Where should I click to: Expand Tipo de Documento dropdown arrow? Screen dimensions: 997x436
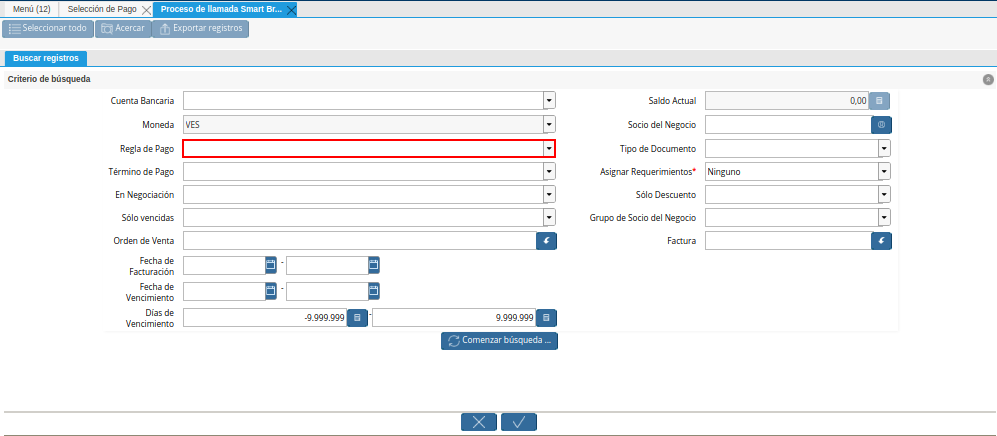[x=884, y=148]
